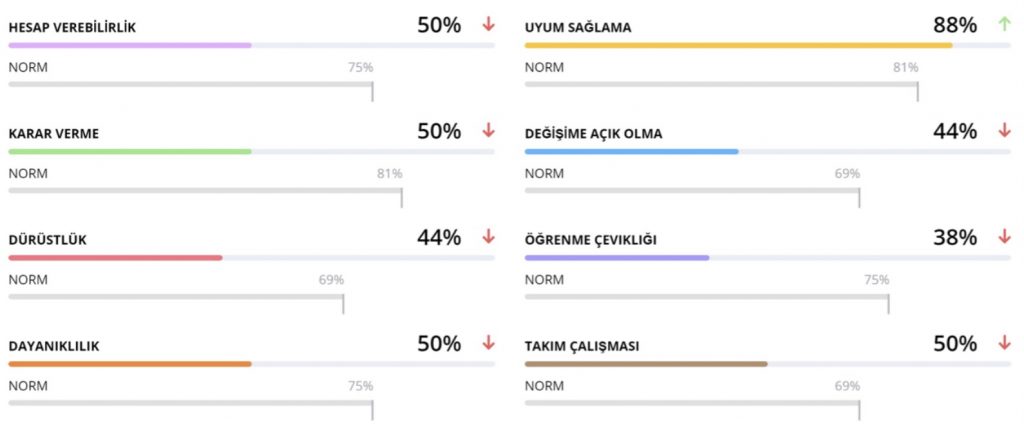The height and width of the screenshot is (439, 1024).
Task: Click the 81% norm marker under KARAR VERME
Action: (389, 174)
